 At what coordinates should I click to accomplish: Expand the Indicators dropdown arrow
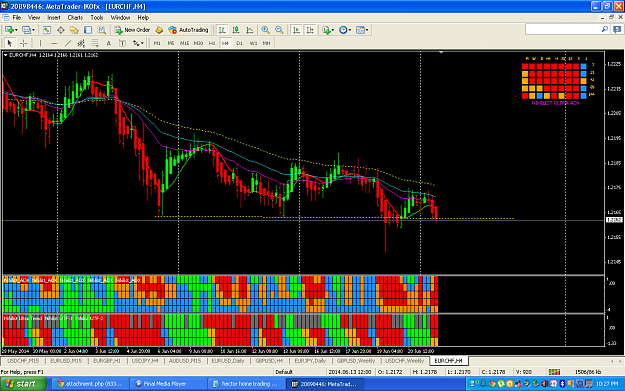[333, 30]
